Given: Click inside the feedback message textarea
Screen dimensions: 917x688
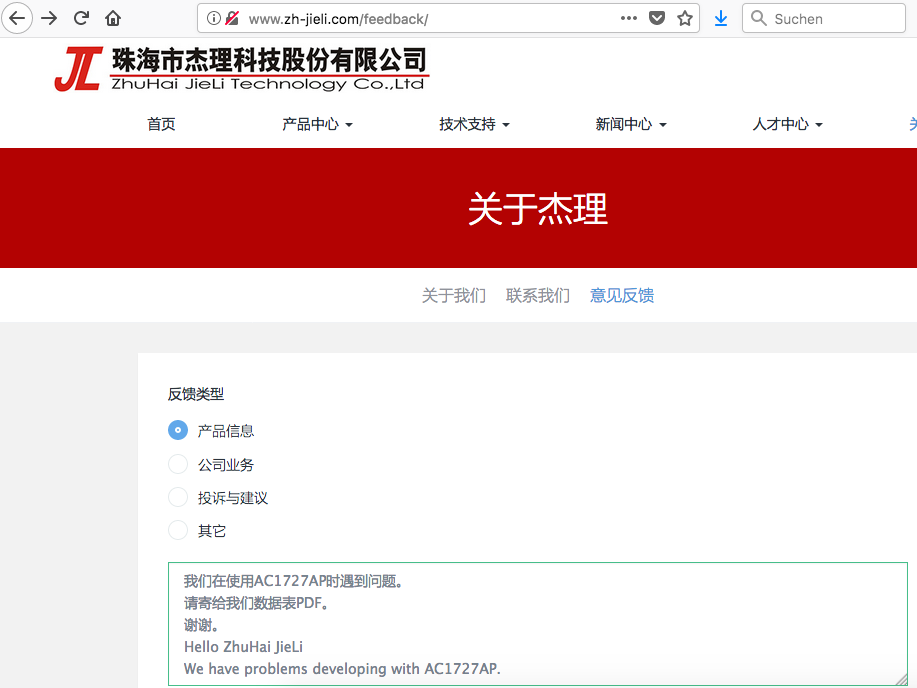Looking at the screenshot, I should pos(537,624).
